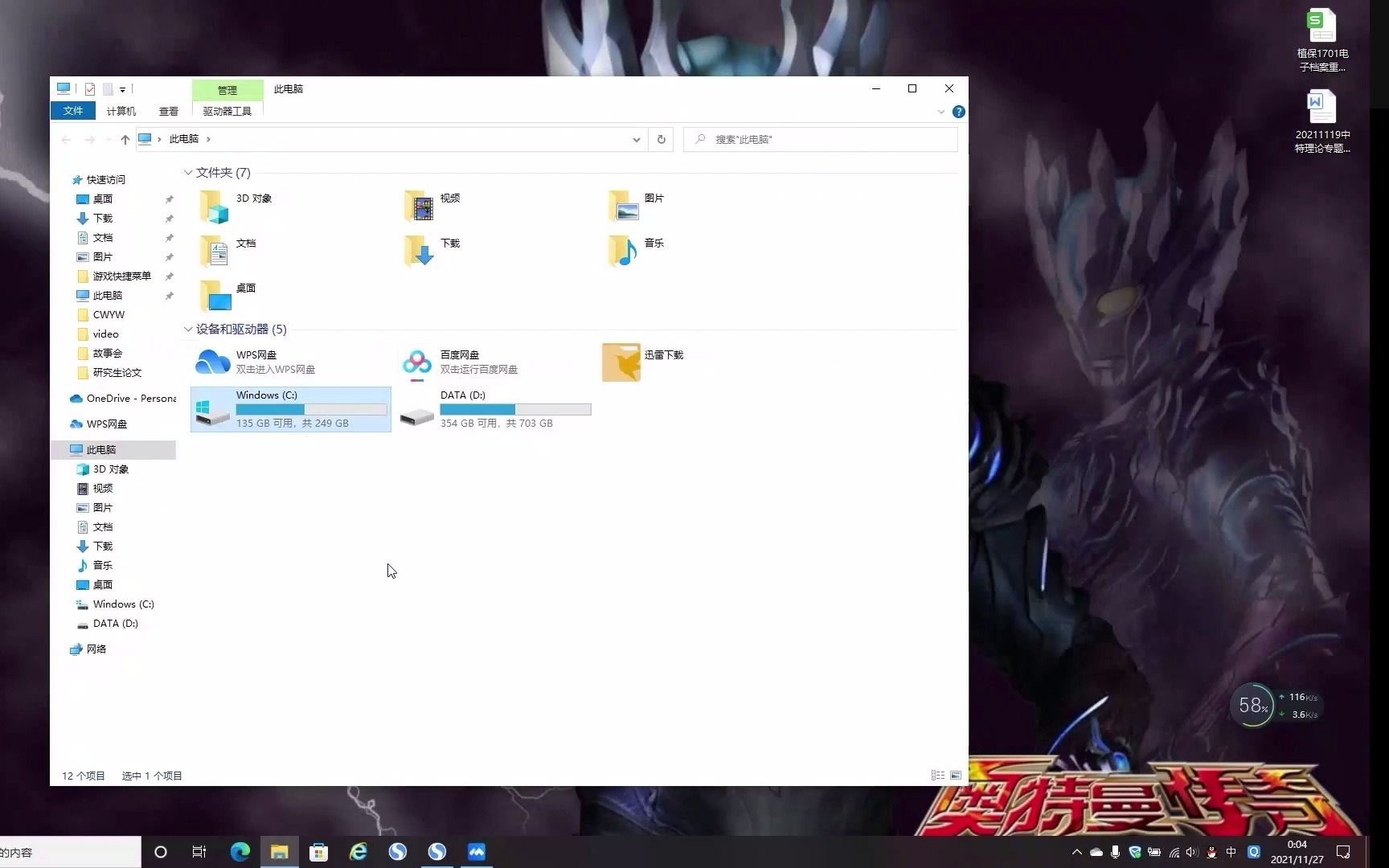Screen dimensions: 1389x868
Task: Collapse the 设备和驱动器 (5) section
Action: [x=187, y=329]
